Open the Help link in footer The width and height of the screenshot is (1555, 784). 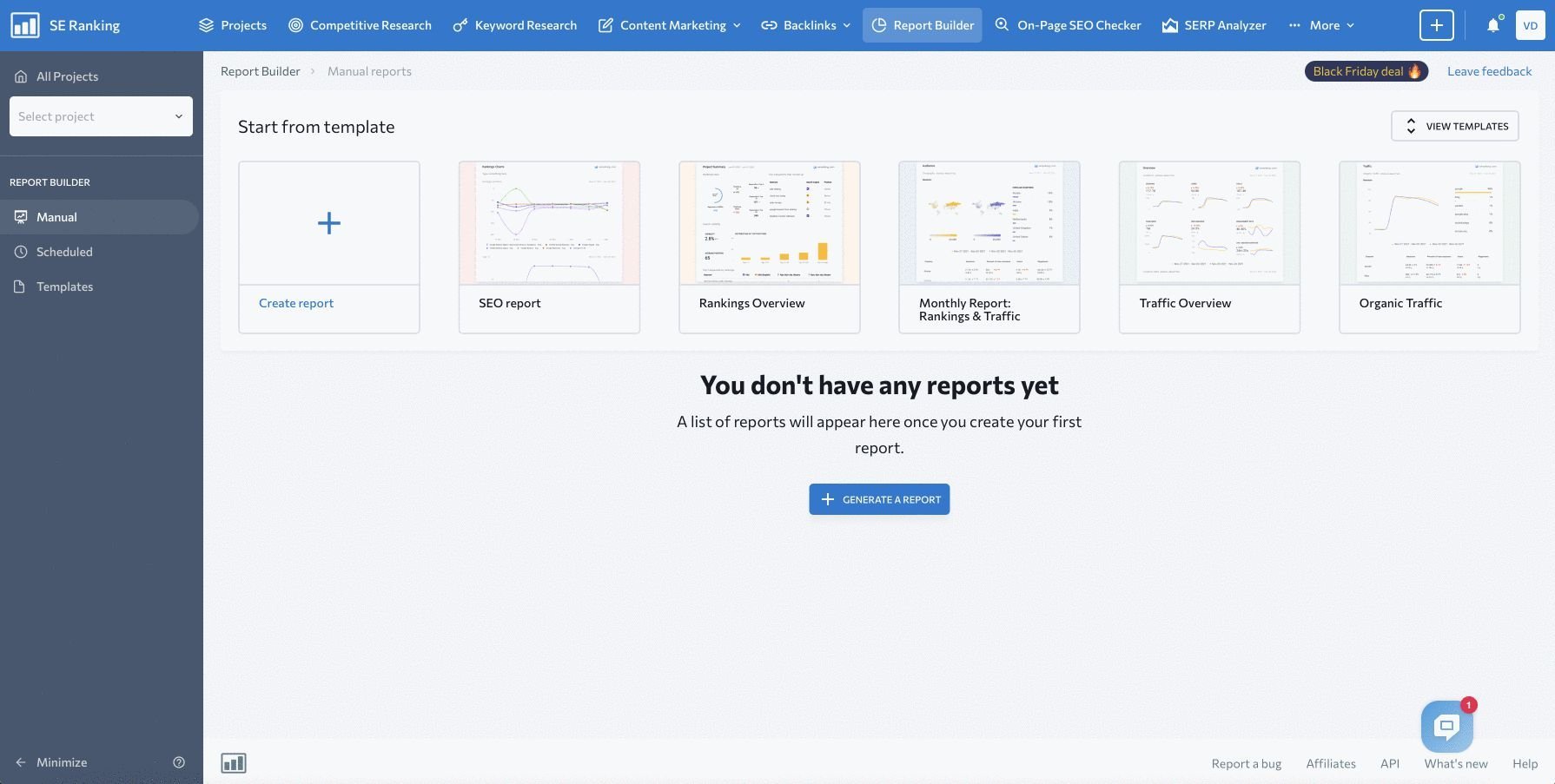[x=1525, y=764]
